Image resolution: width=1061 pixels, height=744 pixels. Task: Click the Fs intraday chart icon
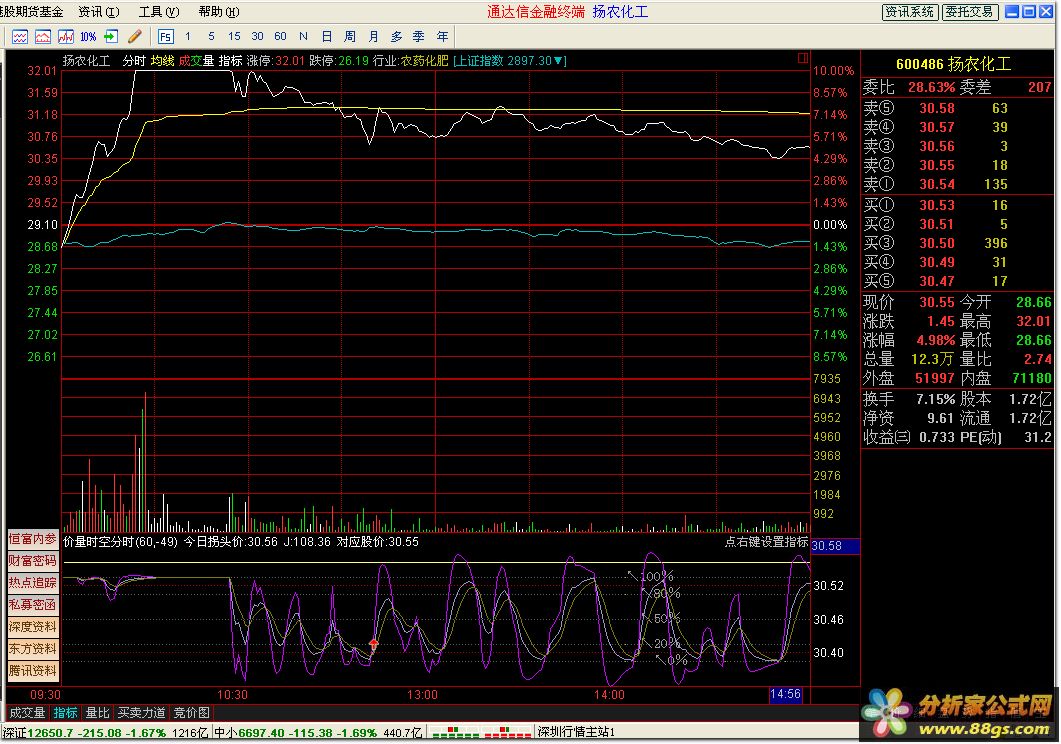click(165, 37)
